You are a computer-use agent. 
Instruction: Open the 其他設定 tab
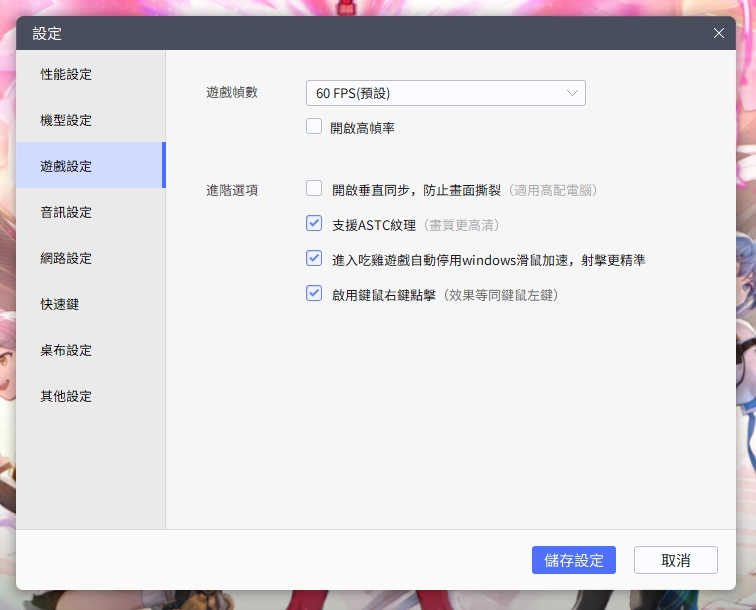pos(66,397)
